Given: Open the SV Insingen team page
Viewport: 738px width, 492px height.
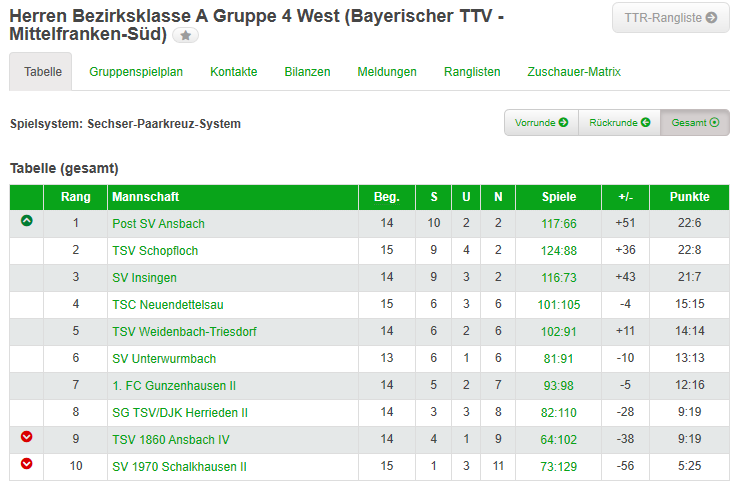Looking at the screenshot, I should coord(145,278).
